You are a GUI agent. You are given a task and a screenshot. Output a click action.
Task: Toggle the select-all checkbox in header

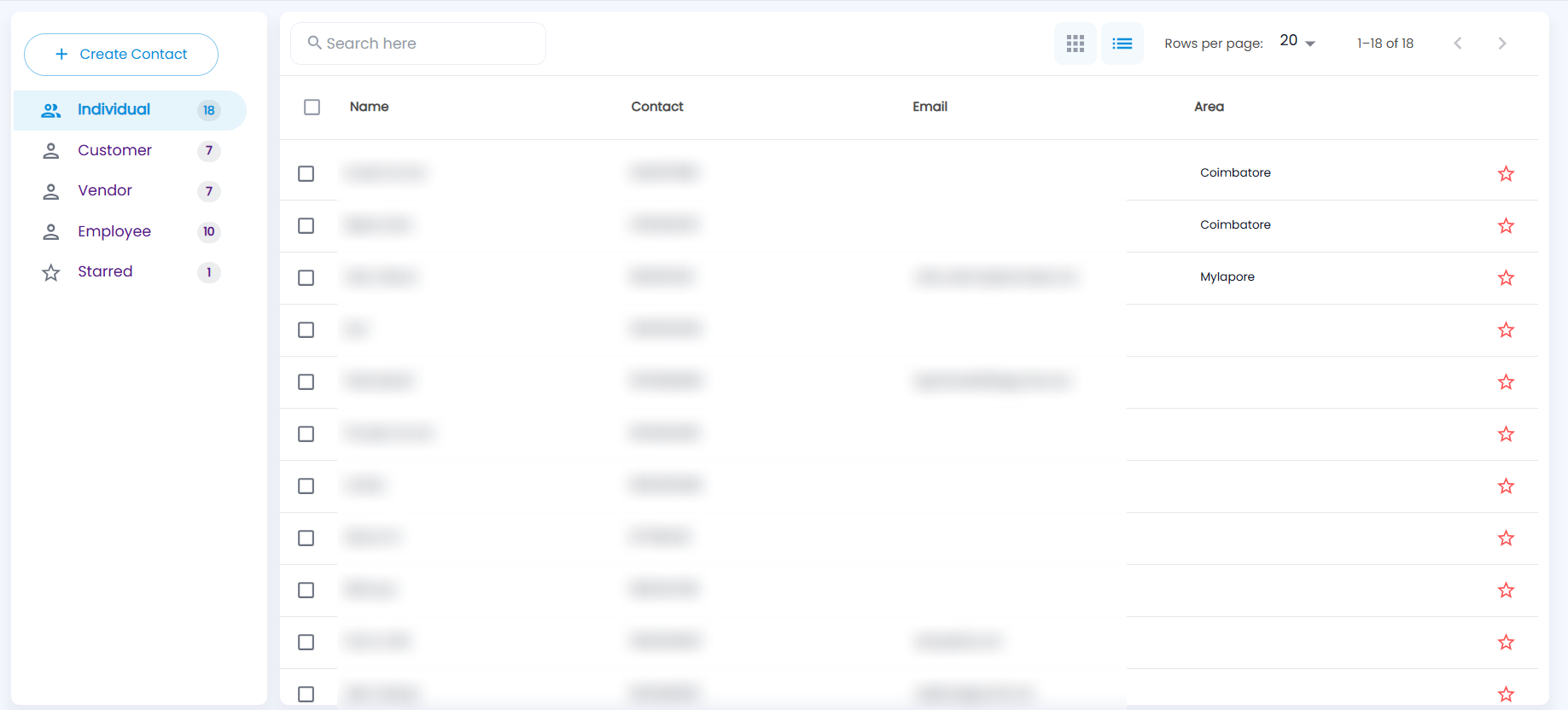click(312, 107)
